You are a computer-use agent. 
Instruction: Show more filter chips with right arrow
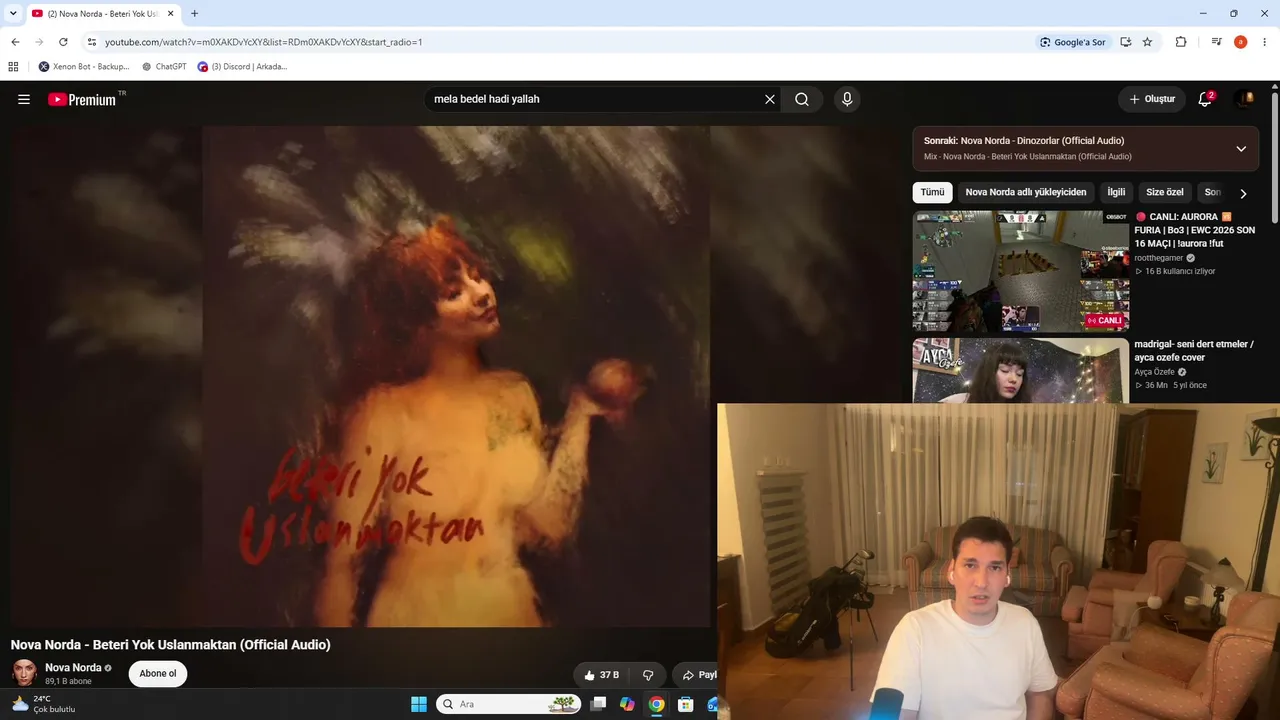[x=1243, y=193]
